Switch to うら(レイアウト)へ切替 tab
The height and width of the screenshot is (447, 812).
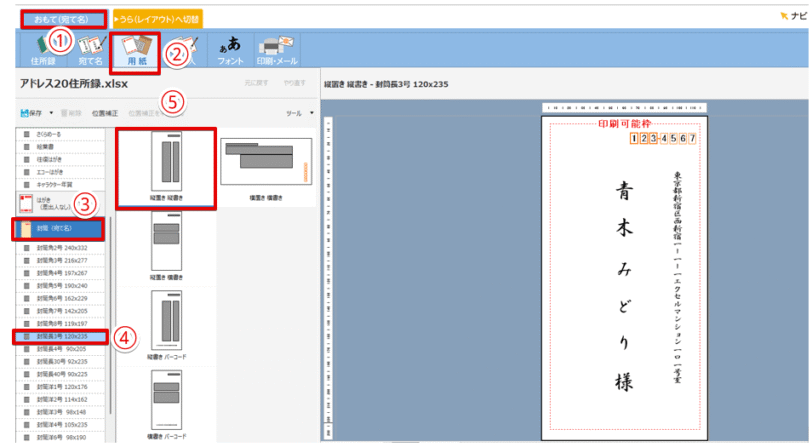click(157, 18)
